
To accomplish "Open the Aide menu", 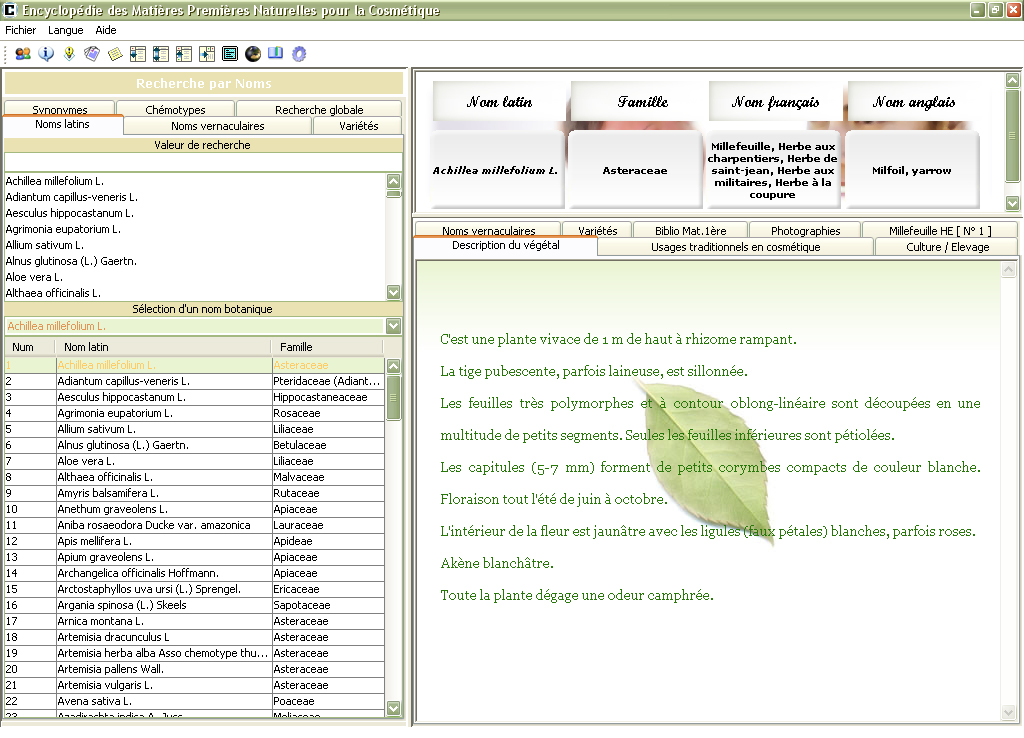I will pyautogui.click(x=106, y=30).
